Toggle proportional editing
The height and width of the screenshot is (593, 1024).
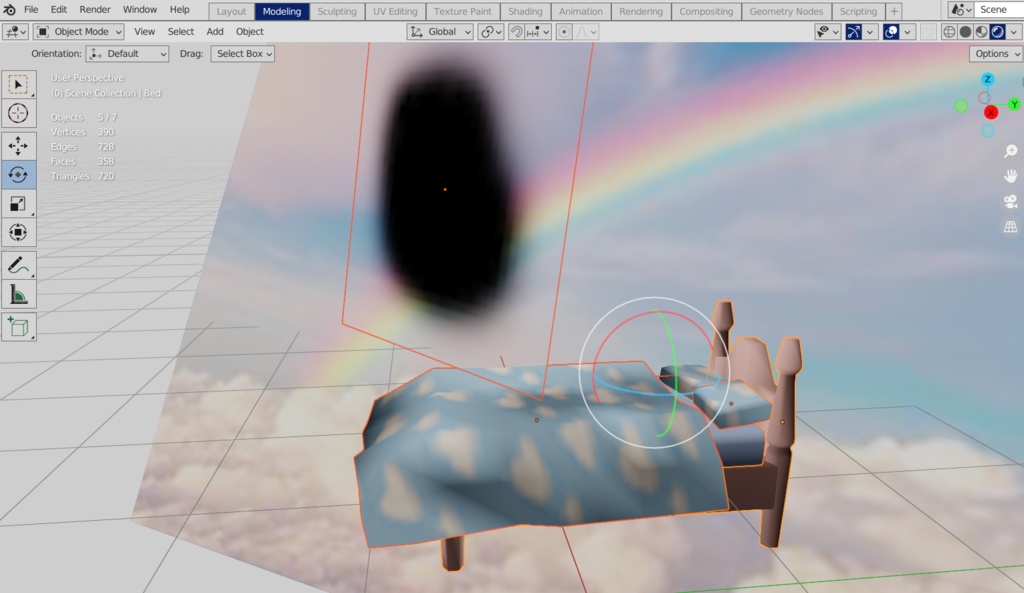[564, 31]
